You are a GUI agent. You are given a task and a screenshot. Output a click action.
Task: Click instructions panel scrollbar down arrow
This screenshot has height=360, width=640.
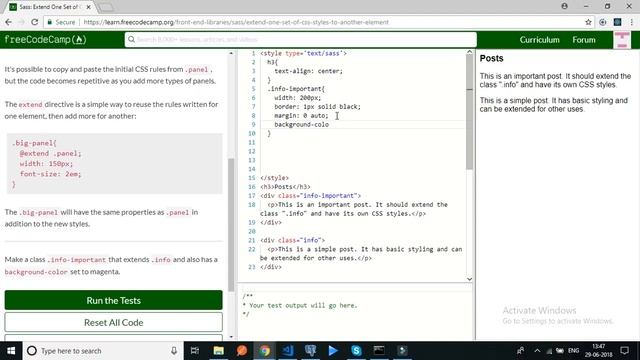[x=231, y=337]
